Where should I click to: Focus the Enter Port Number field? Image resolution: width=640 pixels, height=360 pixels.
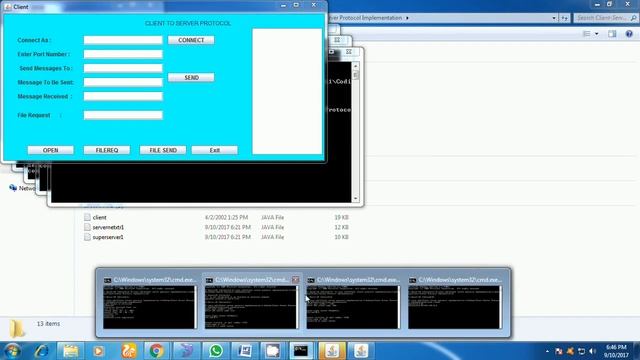pyautogui.click(x=123, y=54)
